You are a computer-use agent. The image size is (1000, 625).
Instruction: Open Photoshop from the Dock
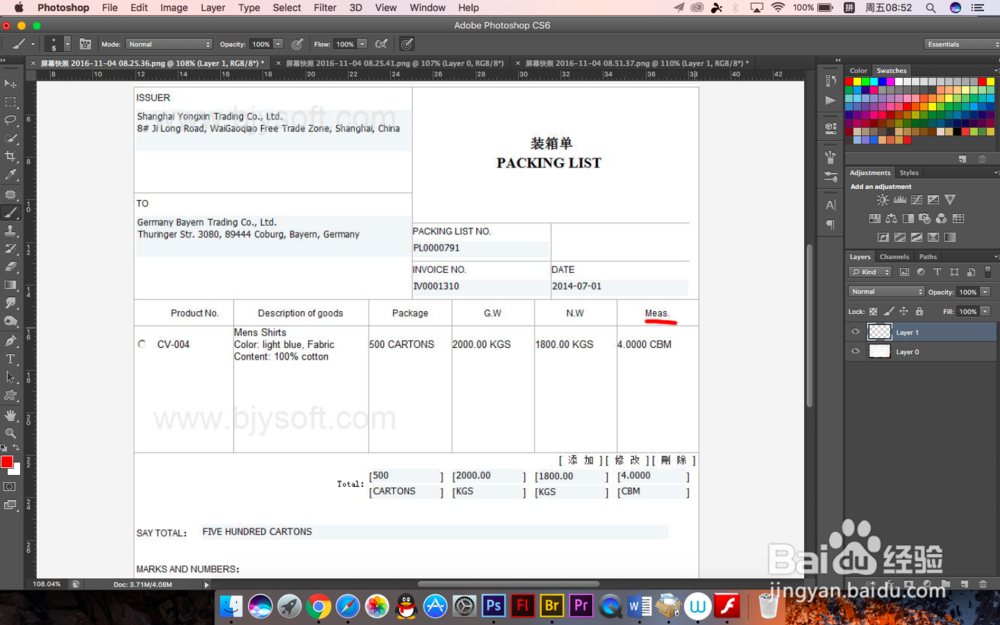coord(493,605)
